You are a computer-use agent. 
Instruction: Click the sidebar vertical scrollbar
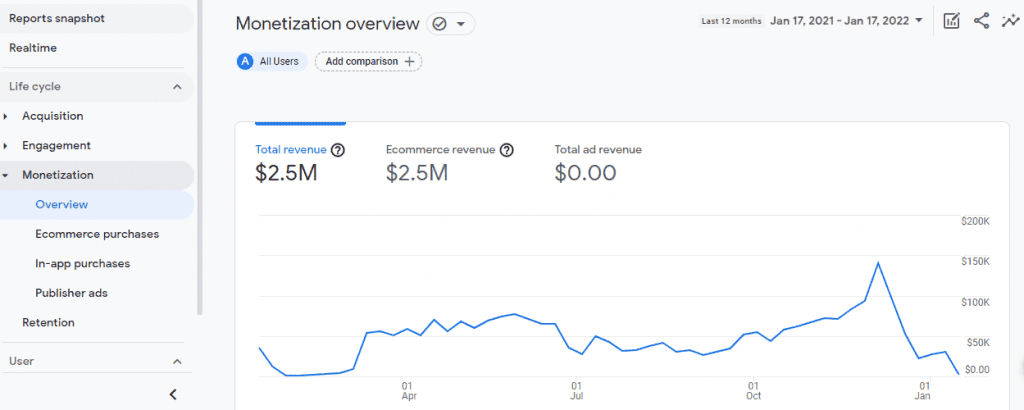(x=199, y=157)
